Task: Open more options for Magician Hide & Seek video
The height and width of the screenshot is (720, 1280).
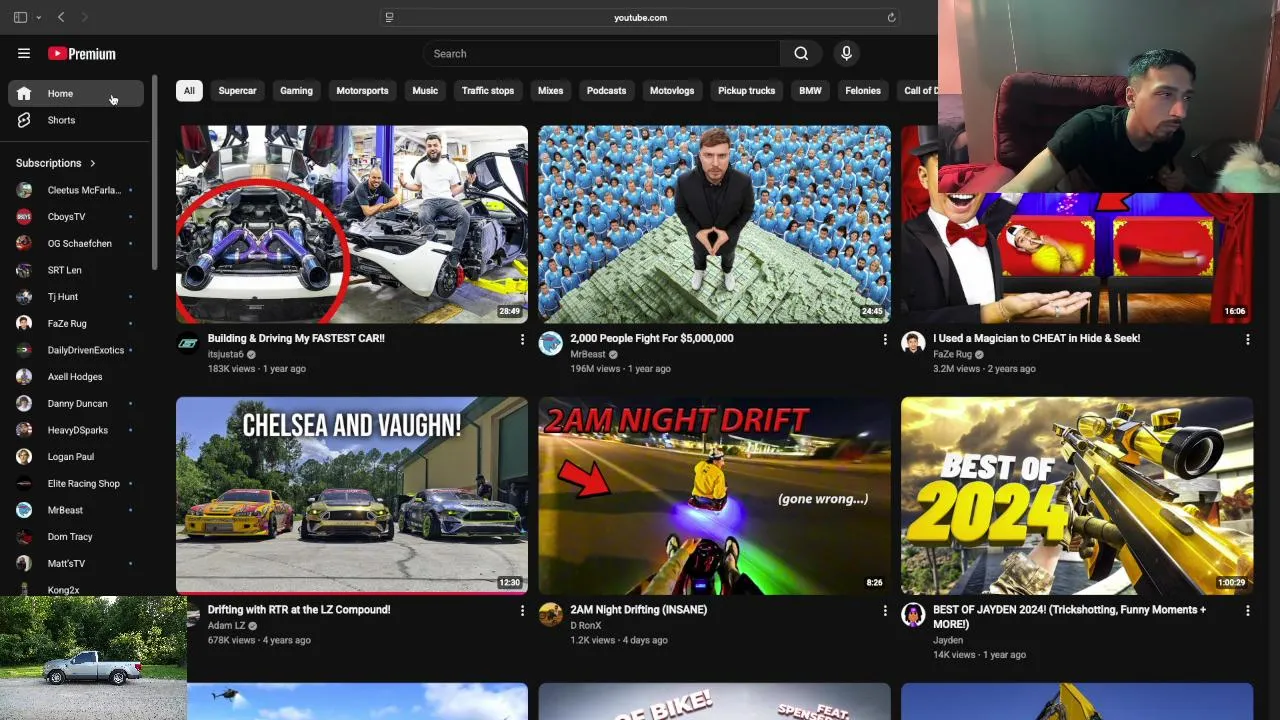Action: tap(1247, 340)
